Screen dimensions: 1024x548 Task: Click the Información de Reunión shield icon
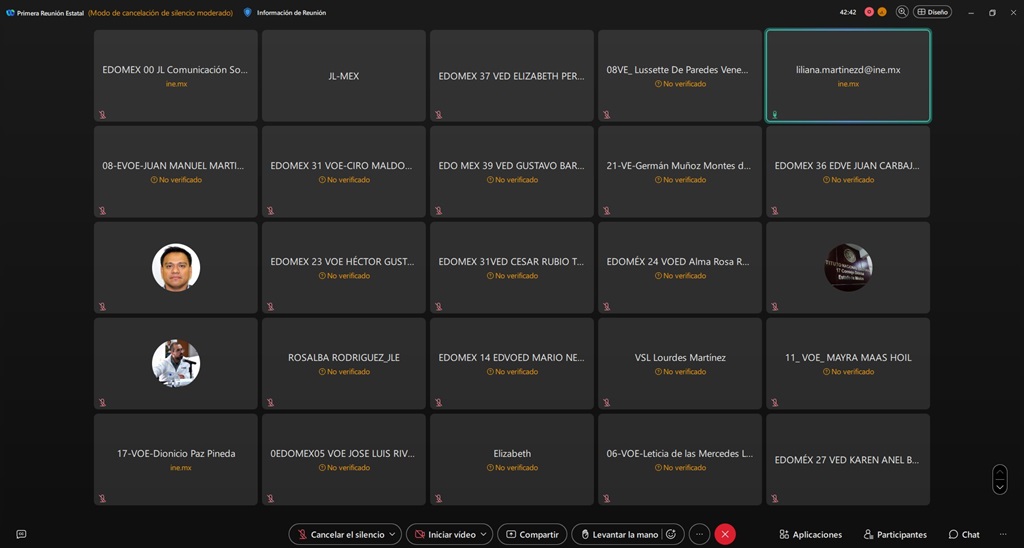(x=247, y=12)
